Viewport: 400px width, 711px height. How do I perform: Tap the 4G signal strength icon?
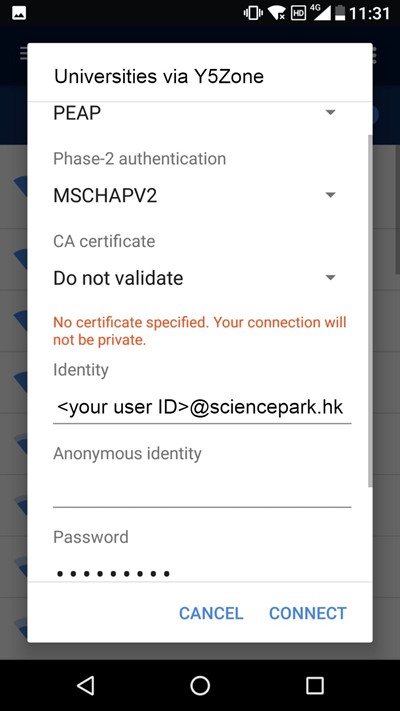(x=320, y=13)
